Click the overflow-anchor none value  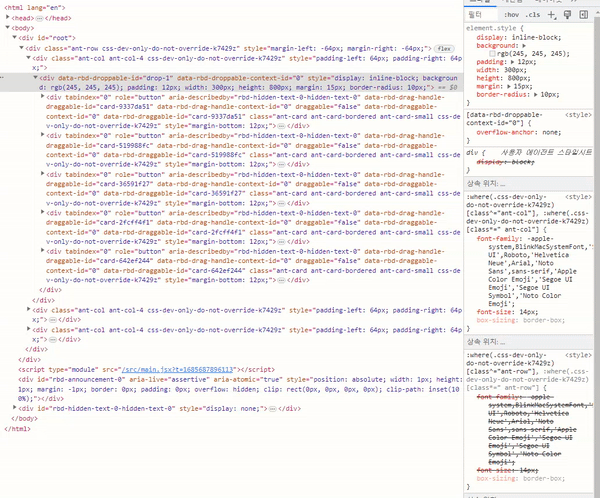point(550,132)
